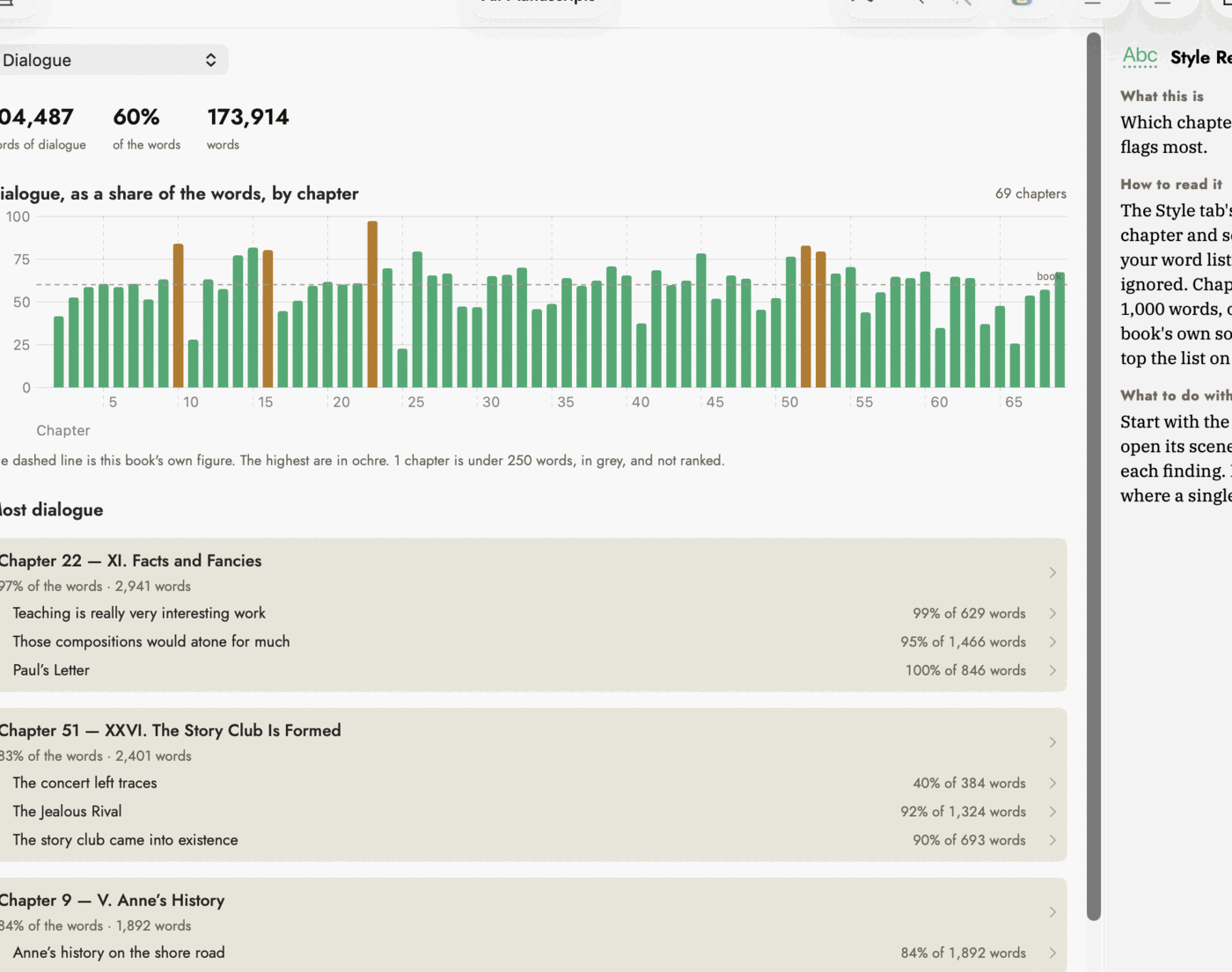Grab the main panel's vertical scrollbar
Screen dimensions: 1232x972
coord(1094,477)
